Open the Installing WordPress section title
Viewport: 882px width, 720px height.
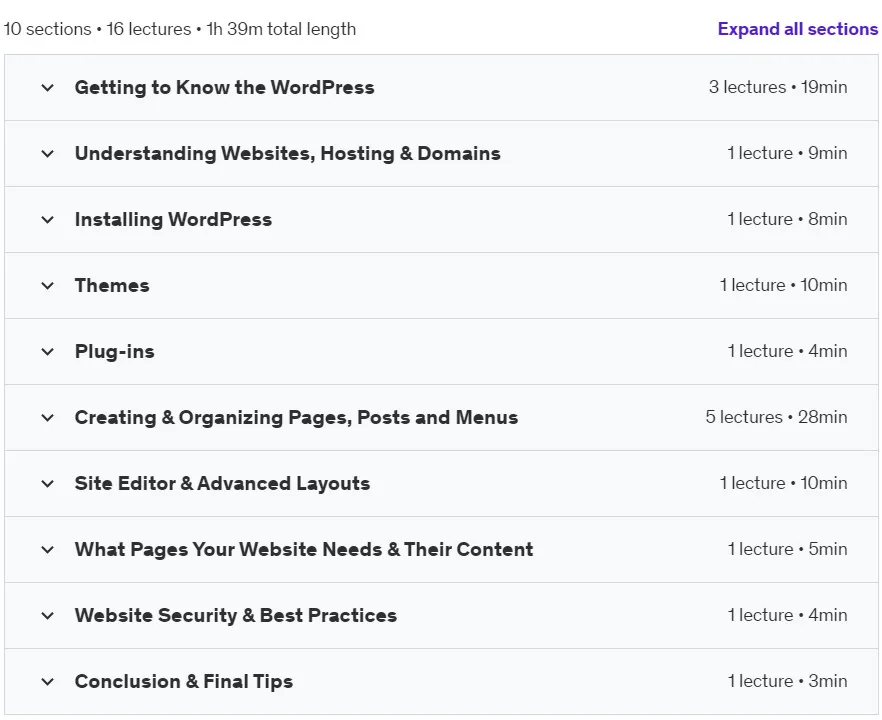173,219
